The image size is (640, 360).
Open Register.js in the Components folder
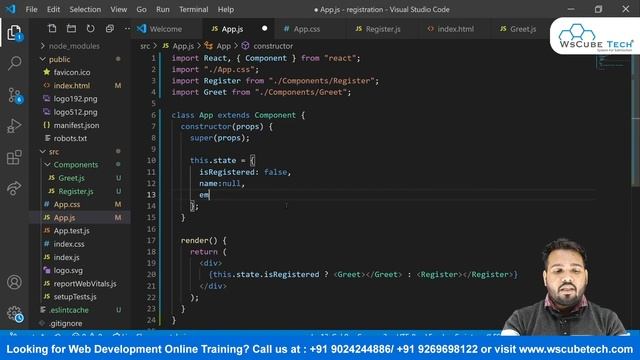(76, 191)
